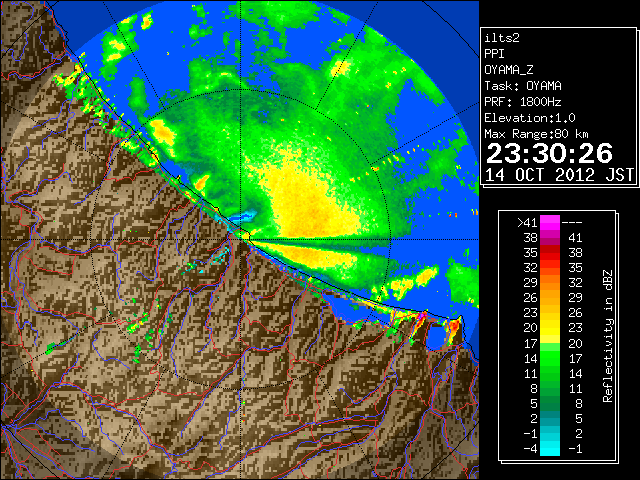The width and height of the screenshot is (640, 480).
Task: Pick the red 35–38 dBZ legend swatch
Action: pyautogui.click(x=550, y=253)
